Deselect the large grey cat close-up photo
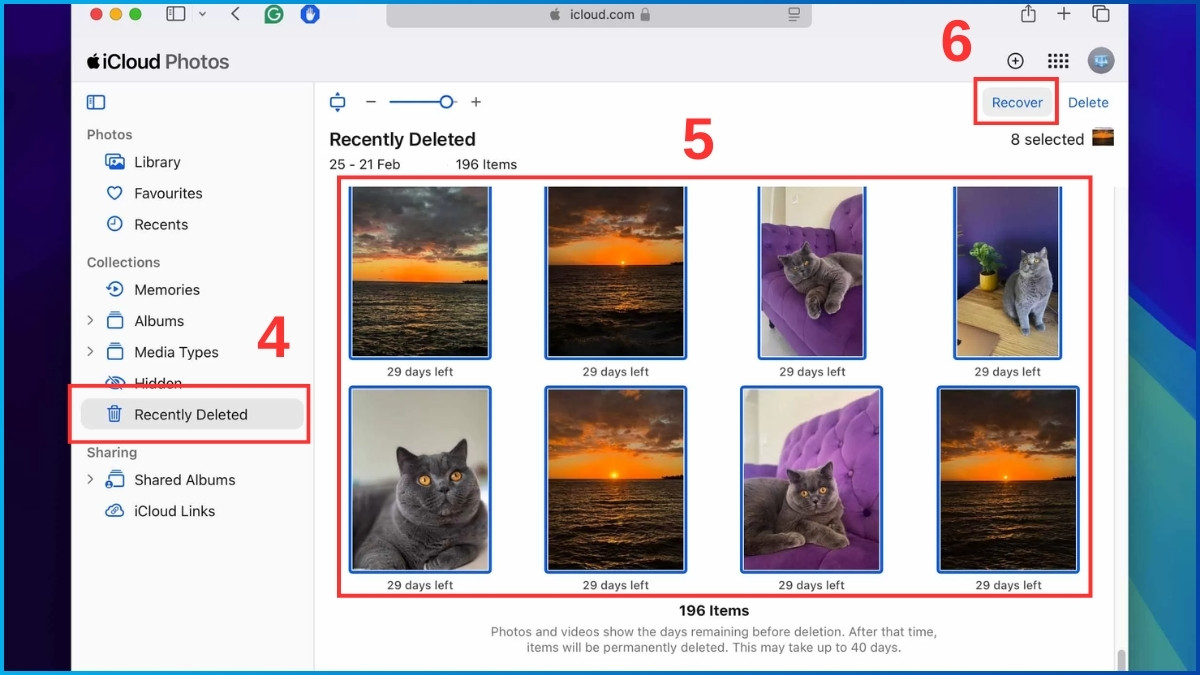Screen dimensions: 1200x675 point(420,480)
